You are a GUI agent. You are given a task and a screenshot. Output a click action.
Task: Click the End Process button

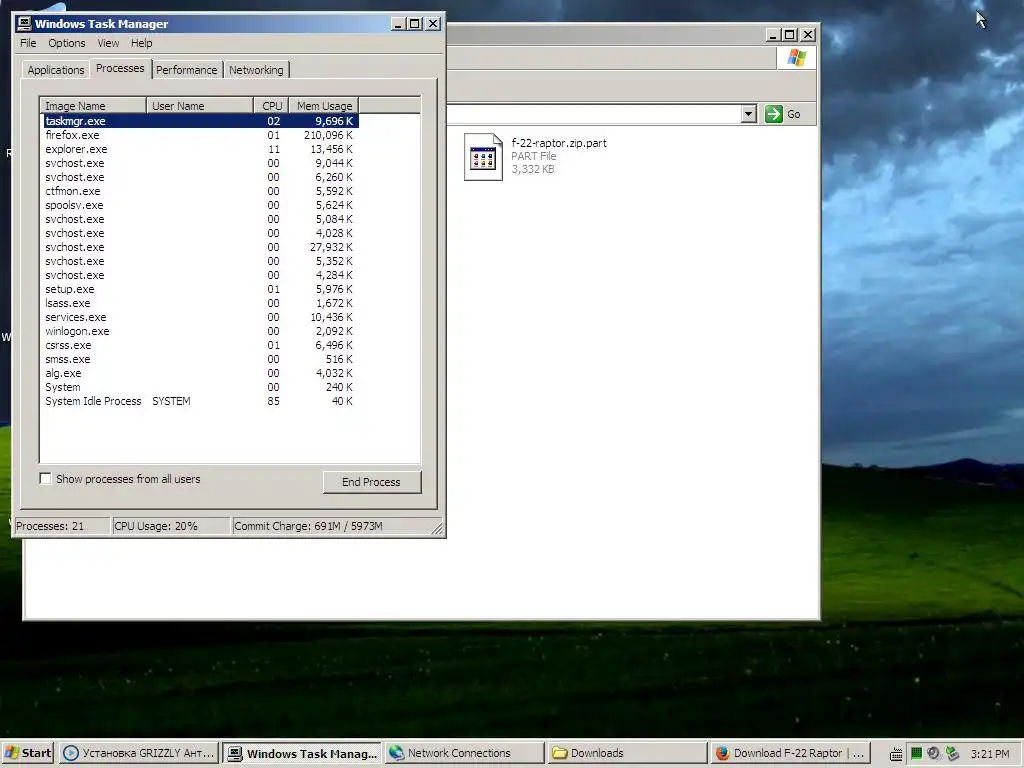(372, 482)
